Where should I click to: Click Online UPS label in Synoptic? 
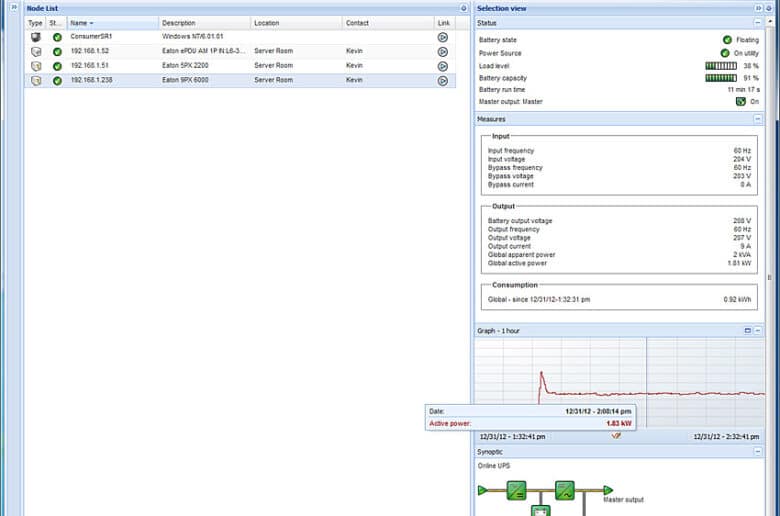493,466
